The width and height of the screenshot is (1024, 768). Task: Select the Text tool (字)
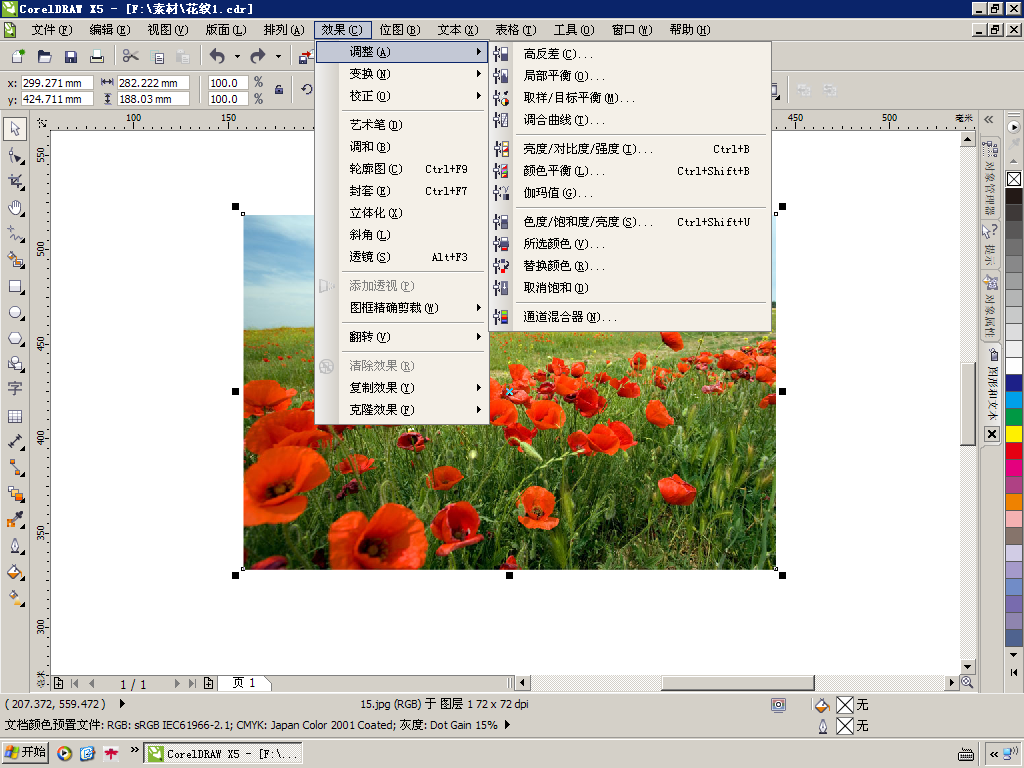pyautogui.click(x=15, y=389)
